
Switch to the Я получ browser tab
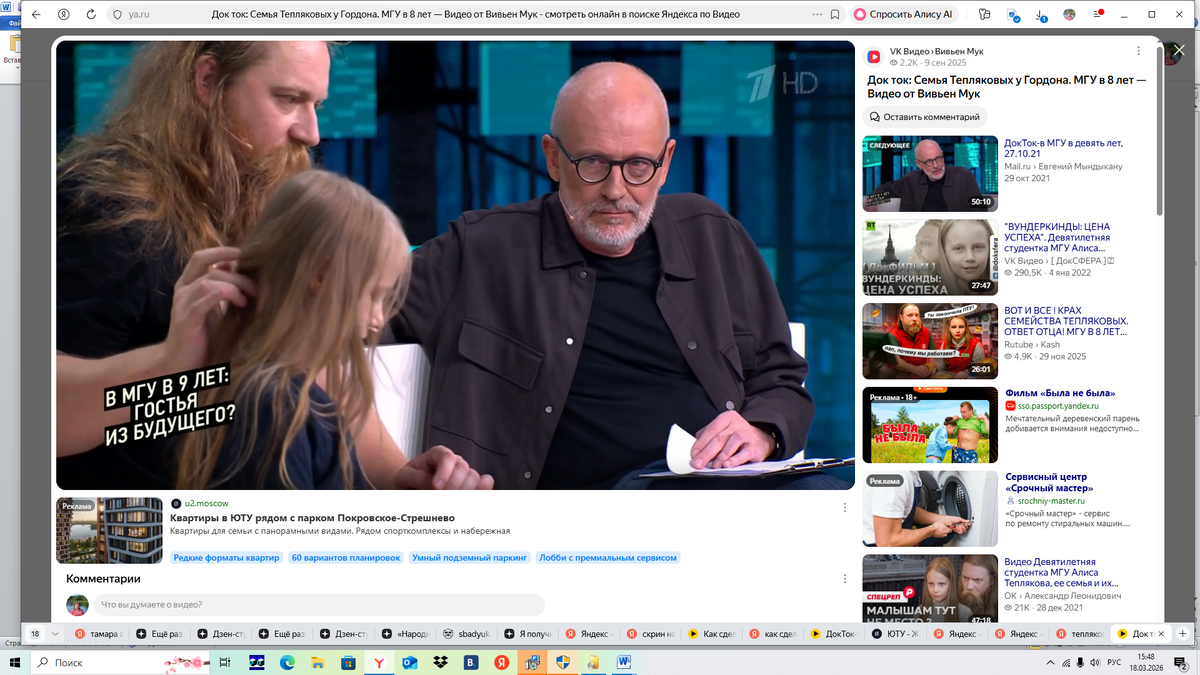point(529,634)
